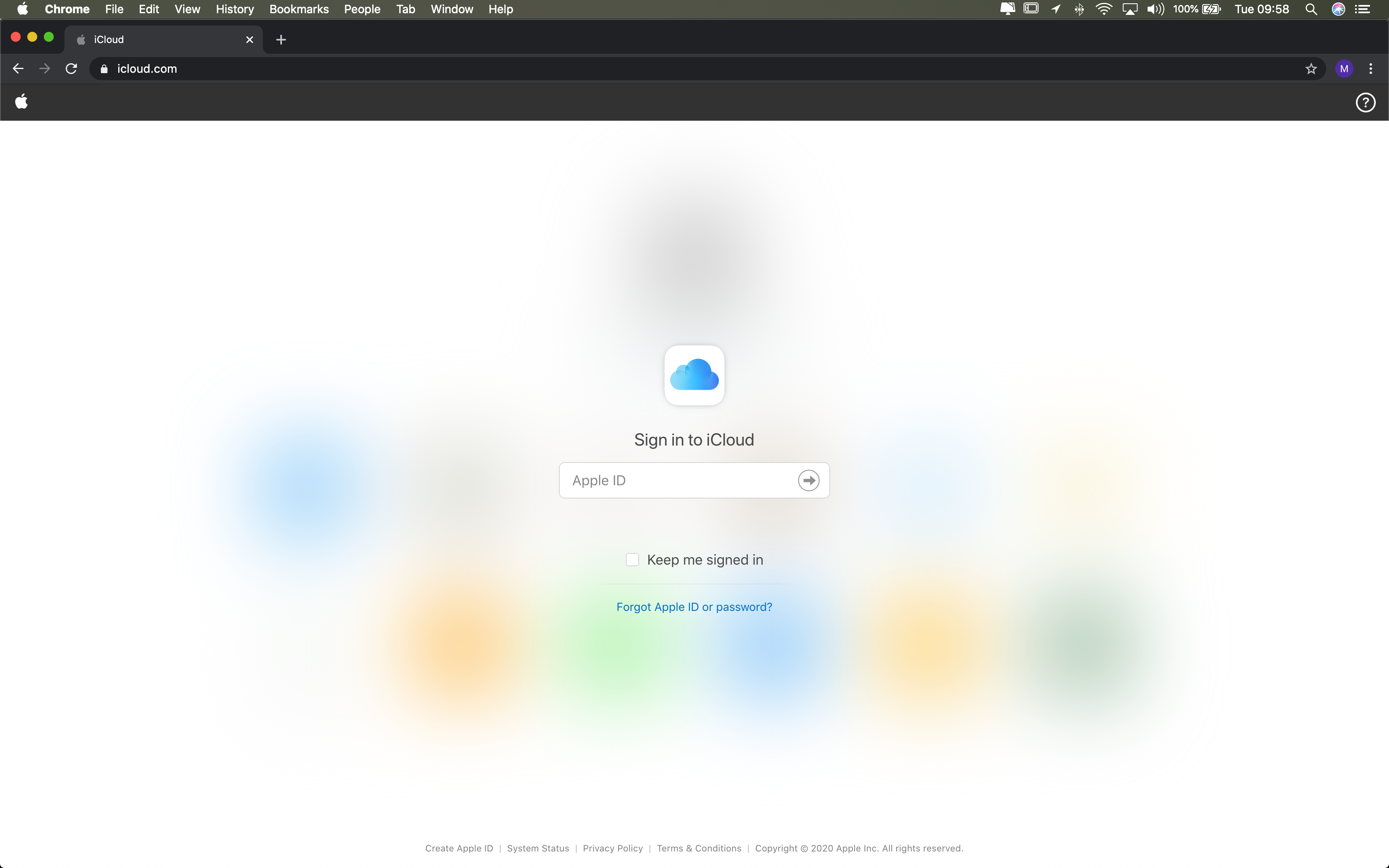This screenshot has width=1389, height=868.
Task: Click the sign-in arrow button
Action: (808, 480)
